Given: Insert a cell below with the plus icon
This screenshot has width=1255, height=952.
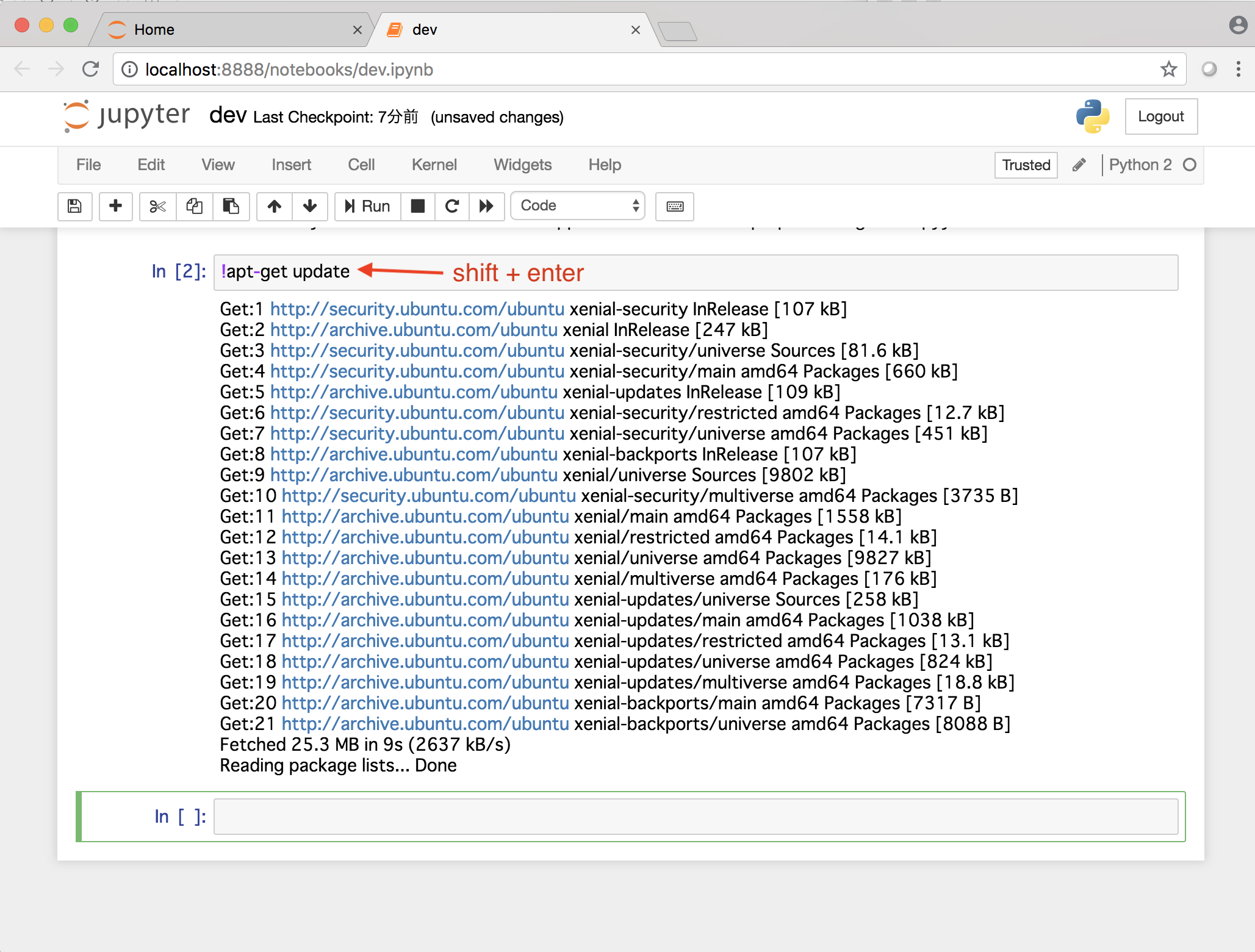Looking at the screenshot, I should coord(115,206).
